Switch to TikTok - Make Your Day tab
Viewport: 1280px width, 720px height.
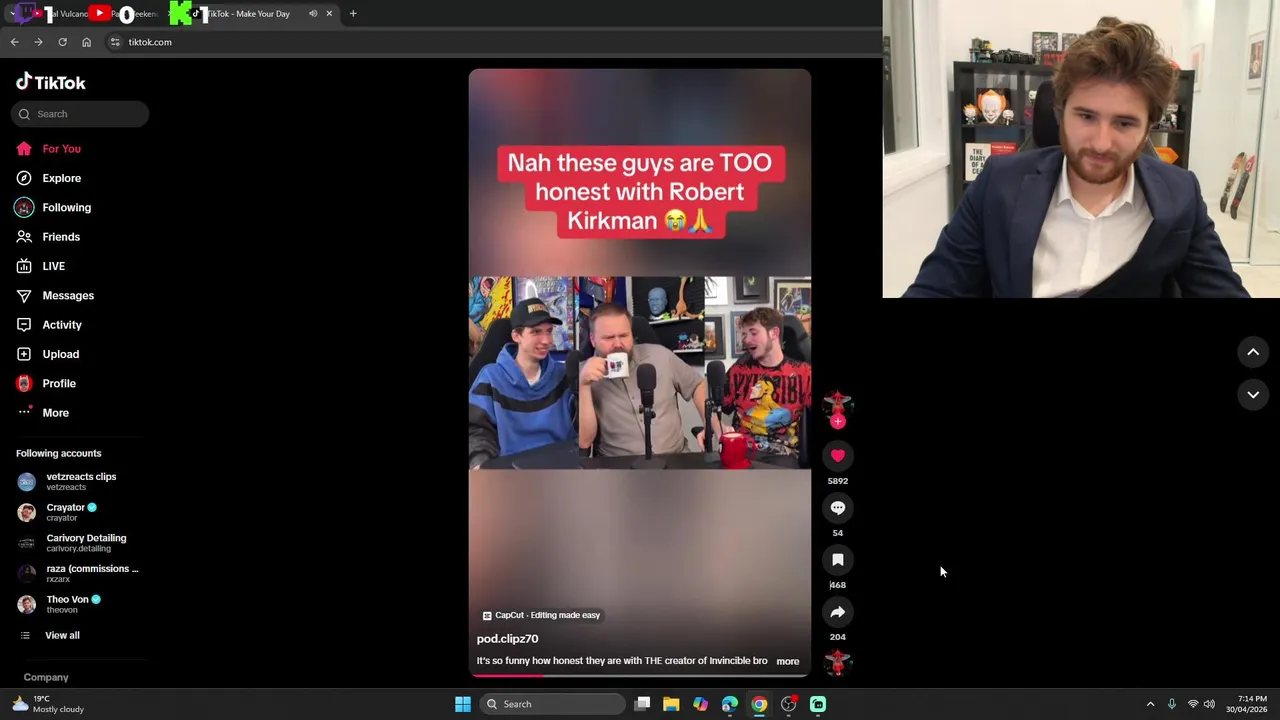coord(250,14)
